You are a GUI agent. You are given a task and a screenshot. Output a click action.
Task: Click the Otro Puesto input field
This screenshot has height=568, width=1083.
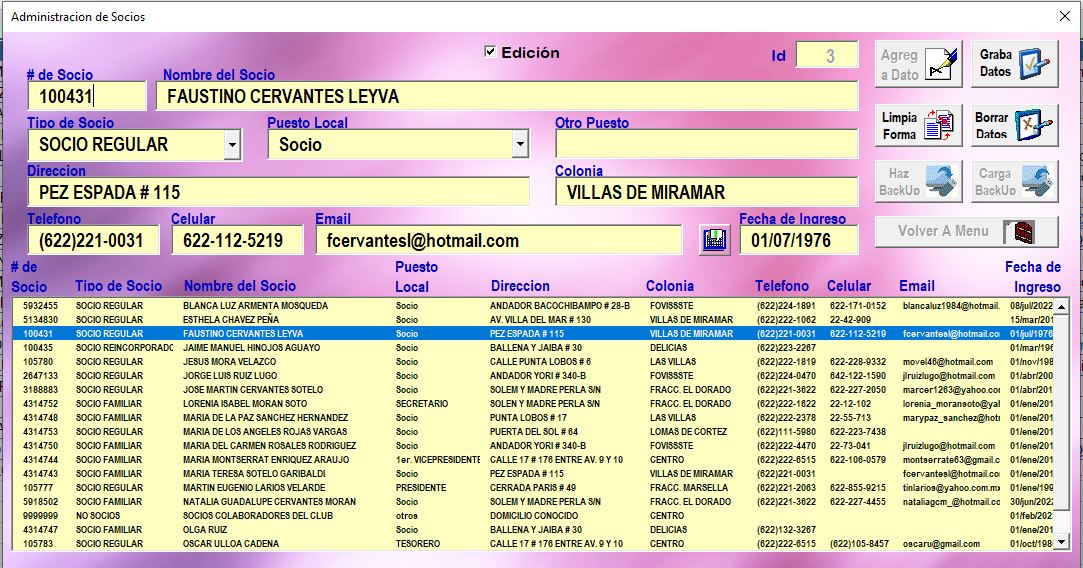[x=707, y=144]
